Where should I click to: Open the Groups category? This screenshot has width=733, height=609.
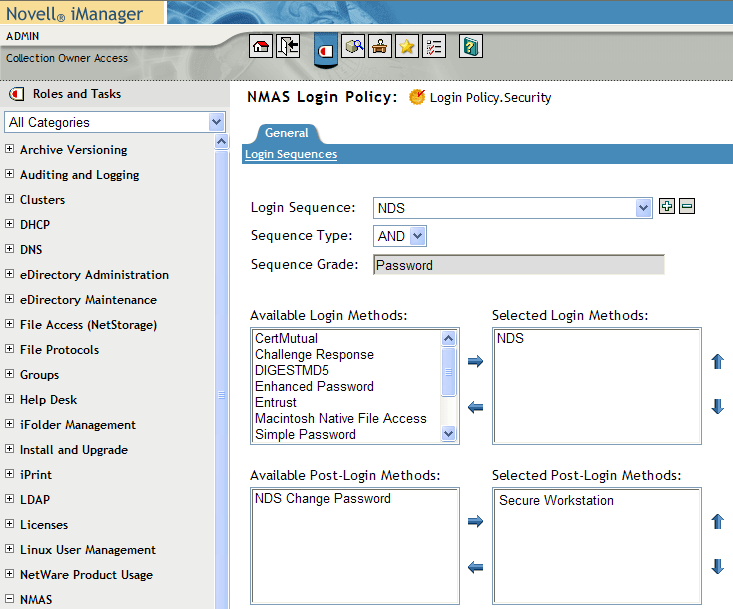[39, 375]
